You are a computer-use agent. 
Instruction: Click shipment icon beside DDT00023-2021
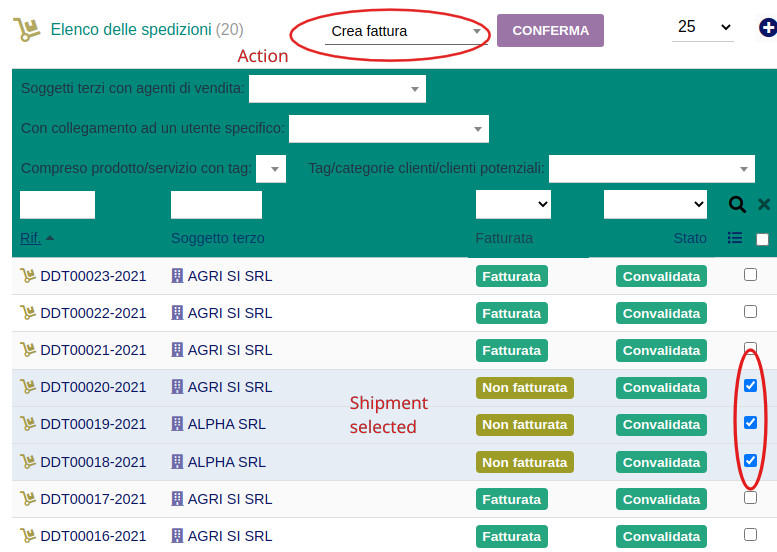(28, 276)
